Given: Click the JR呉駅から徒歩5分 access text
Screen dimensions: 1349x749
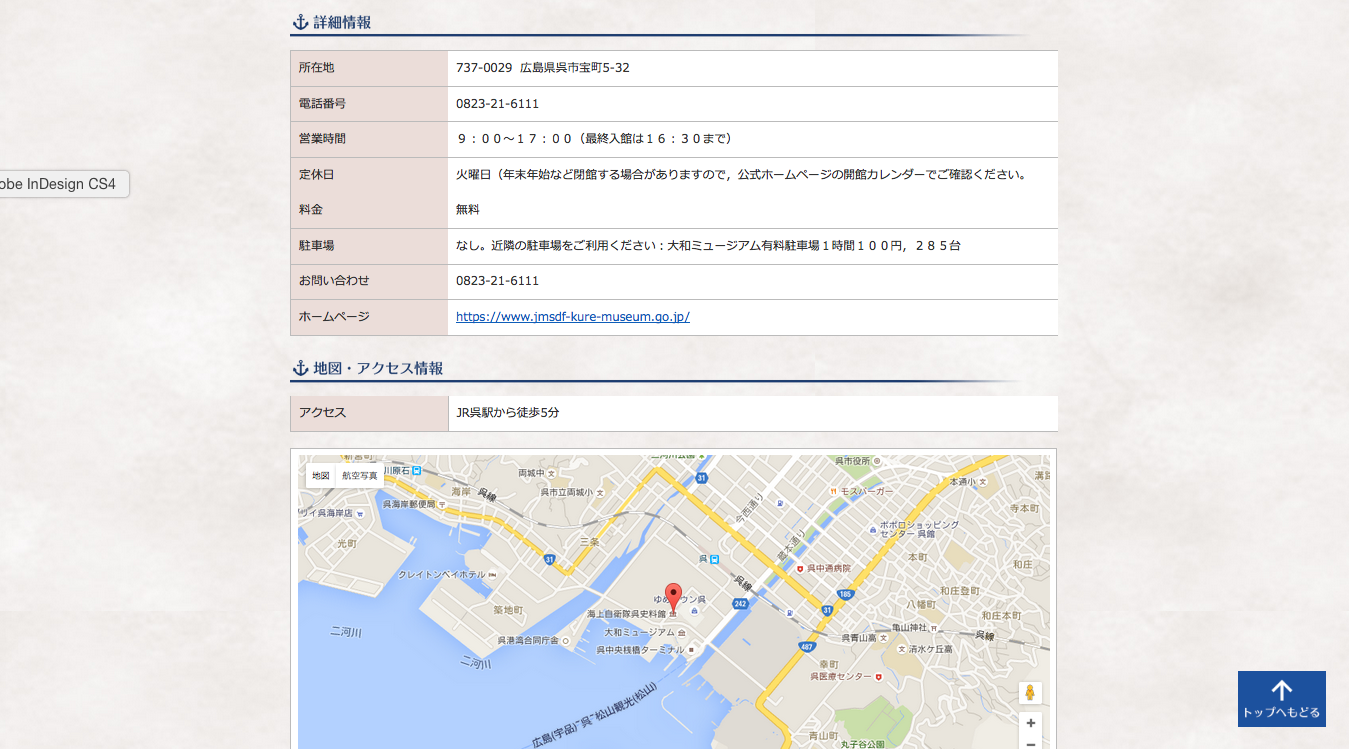Looking at the screenshot, I should [x=507, y=412].
